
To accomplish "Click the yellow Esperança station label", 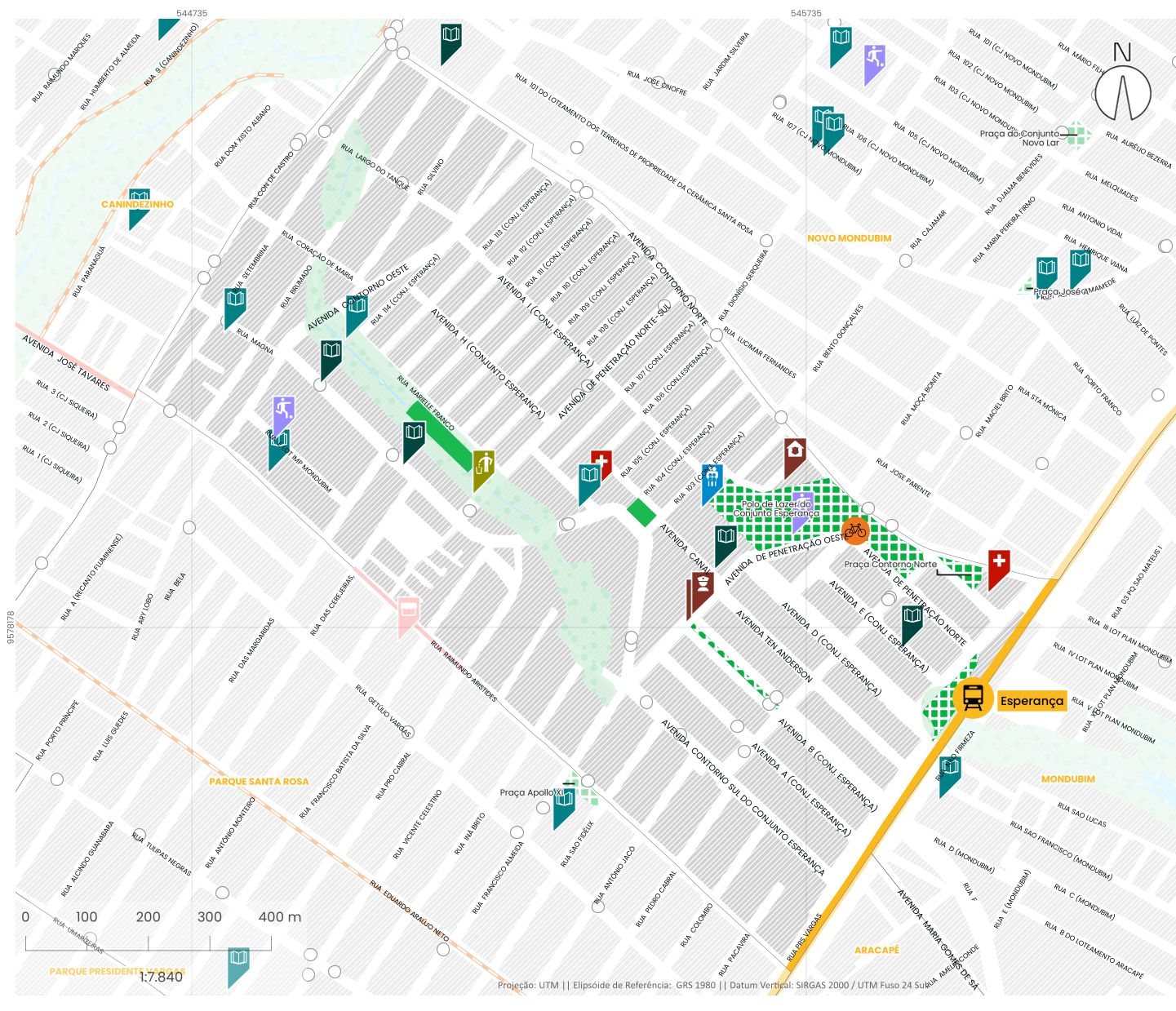I will click(1032, 701).
